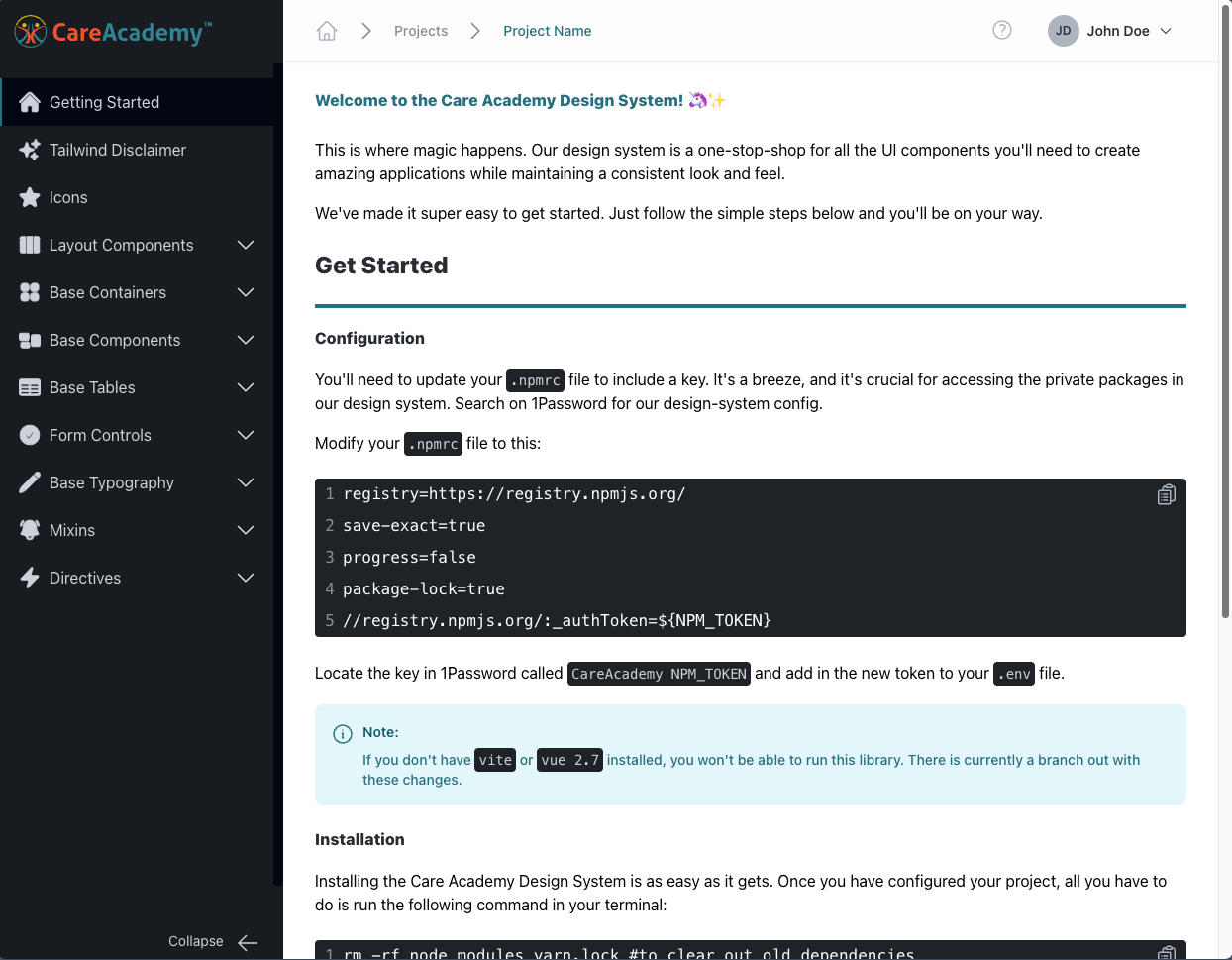Select Layout Components in sidebar
This screenshot has height=960, width=1232.
click(x=137, y=245)
